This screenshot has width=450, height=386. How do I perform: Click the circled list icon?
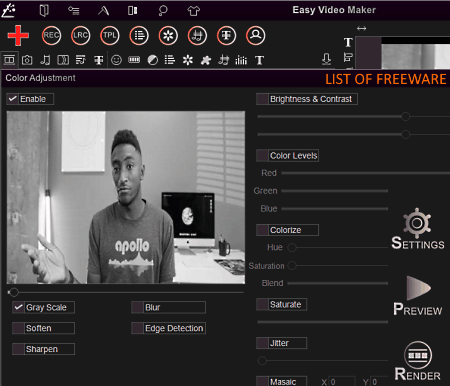click(x=139, y=35)
